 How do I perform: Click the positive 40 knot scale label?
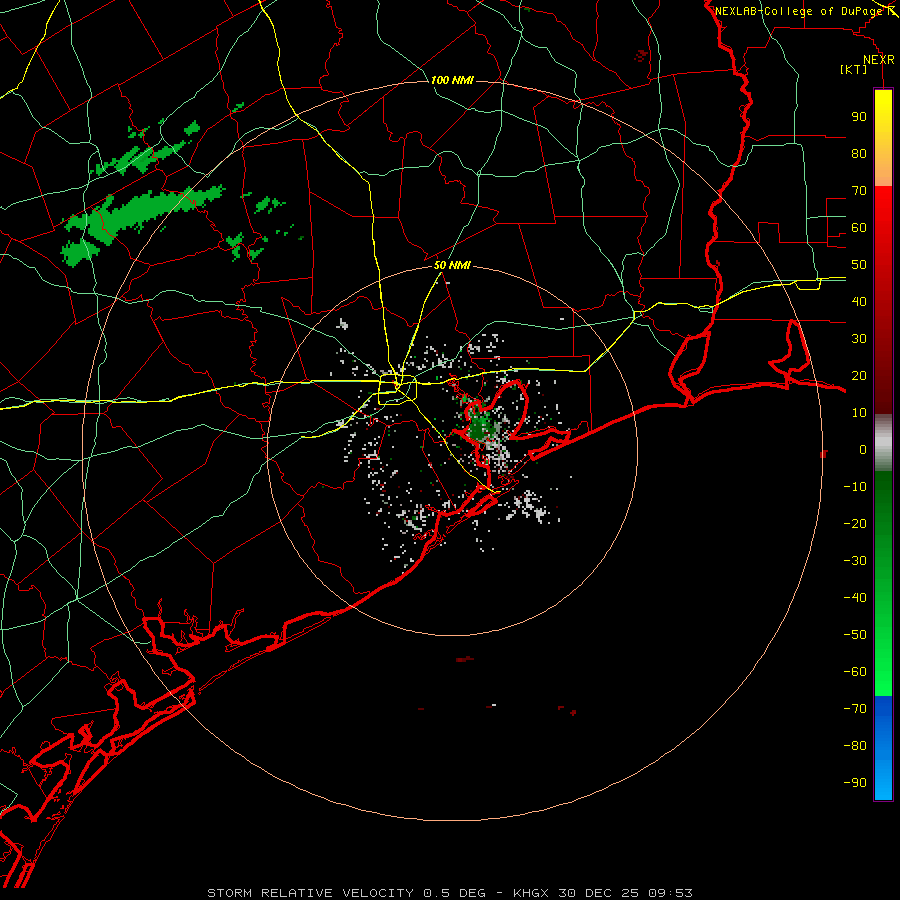pos(859,302)
